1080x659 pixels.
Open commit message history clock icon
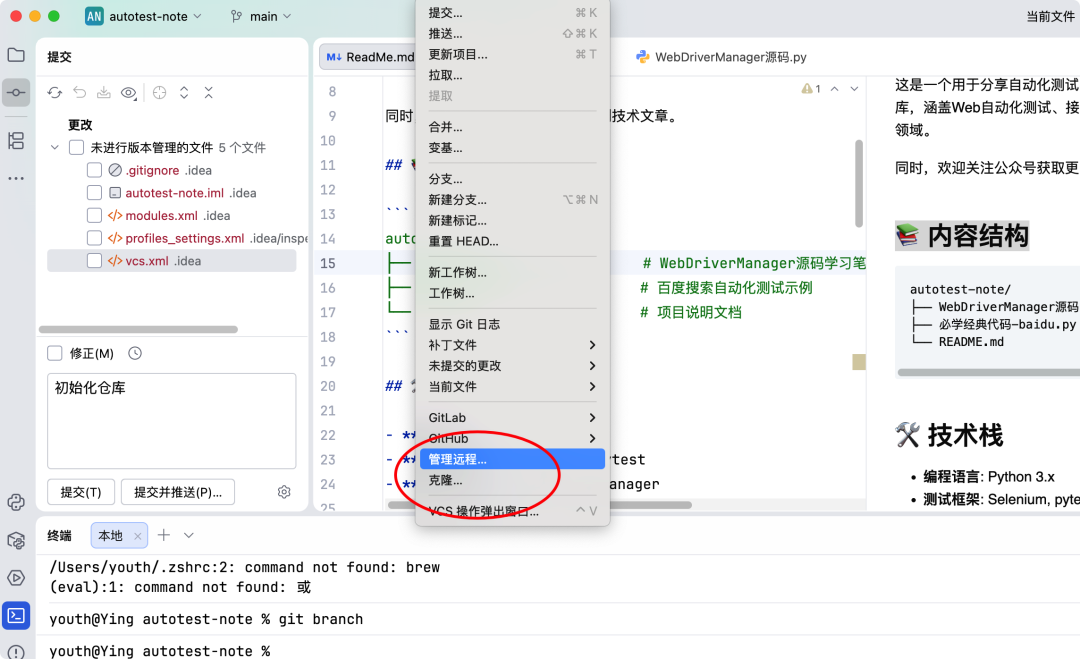[x=135, y=353]
